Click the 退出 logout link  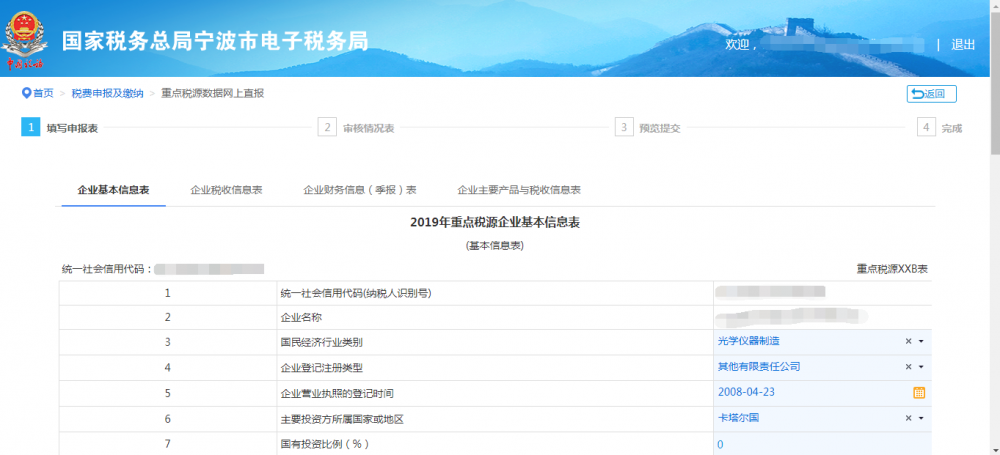963,45
